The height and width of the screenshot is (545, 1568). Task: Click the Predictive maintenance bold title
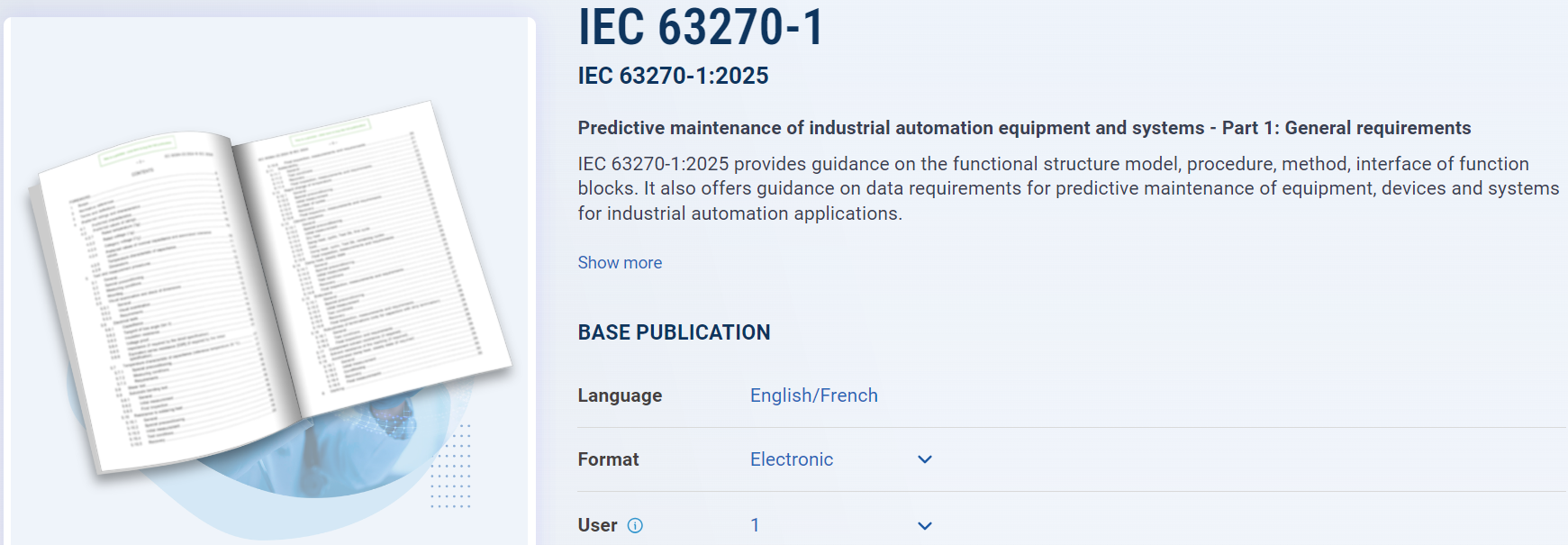pyautogui.click(x=1024, y=128)
